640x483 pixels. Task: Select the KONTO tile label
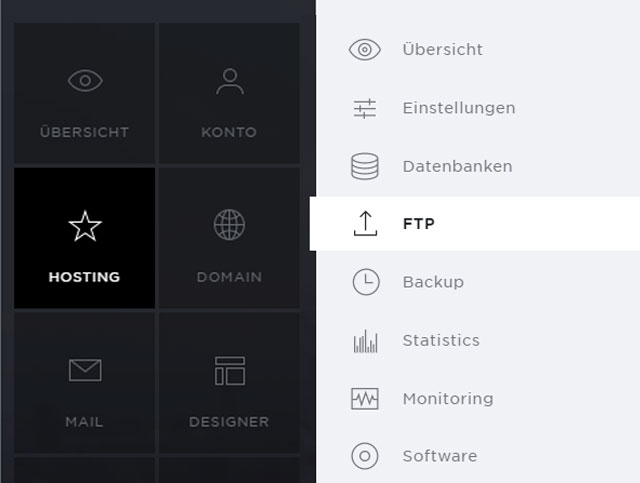coord(229,132)
